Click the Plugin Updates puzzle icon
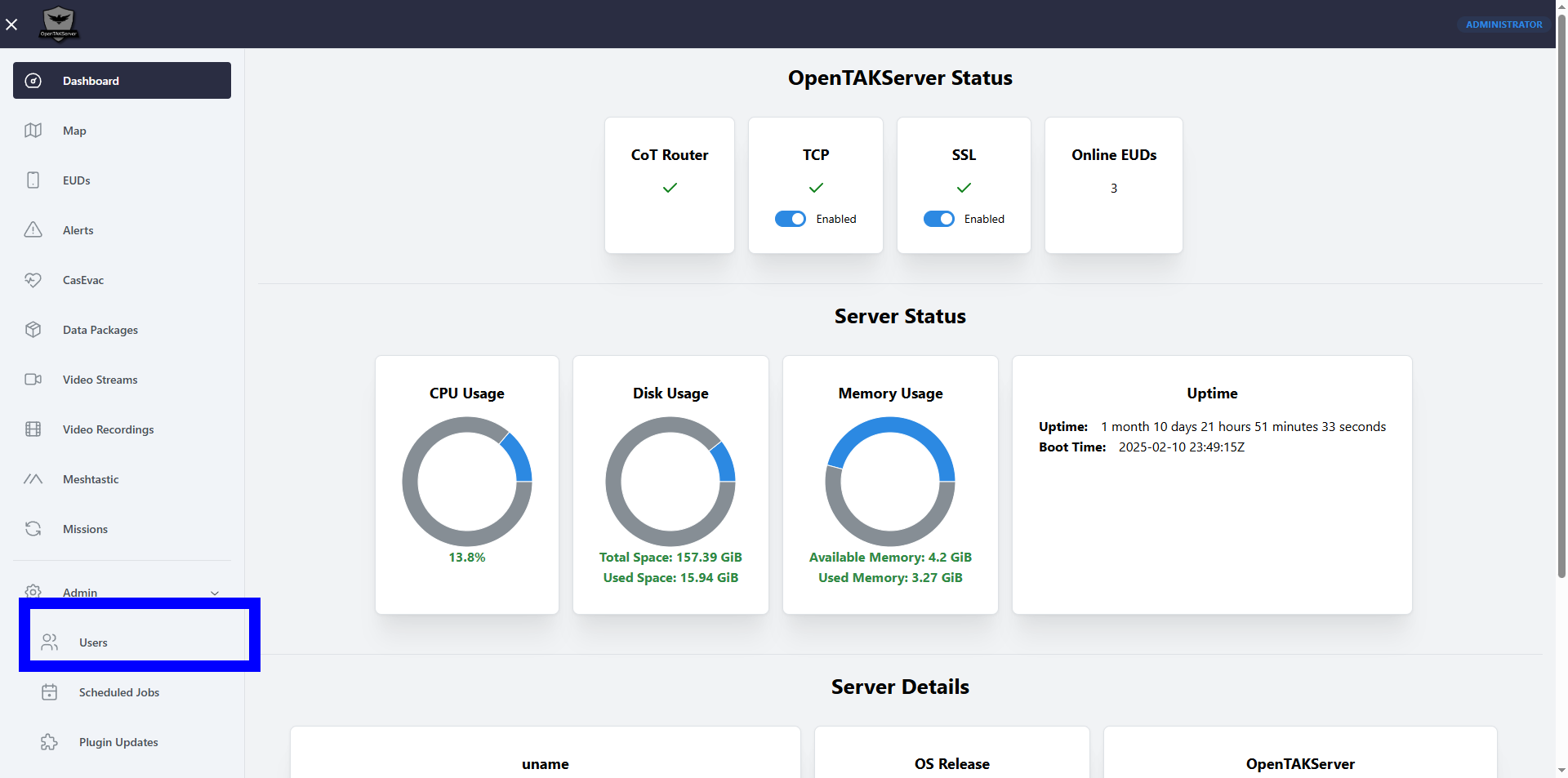1568x778 pixels. point(50,742)
